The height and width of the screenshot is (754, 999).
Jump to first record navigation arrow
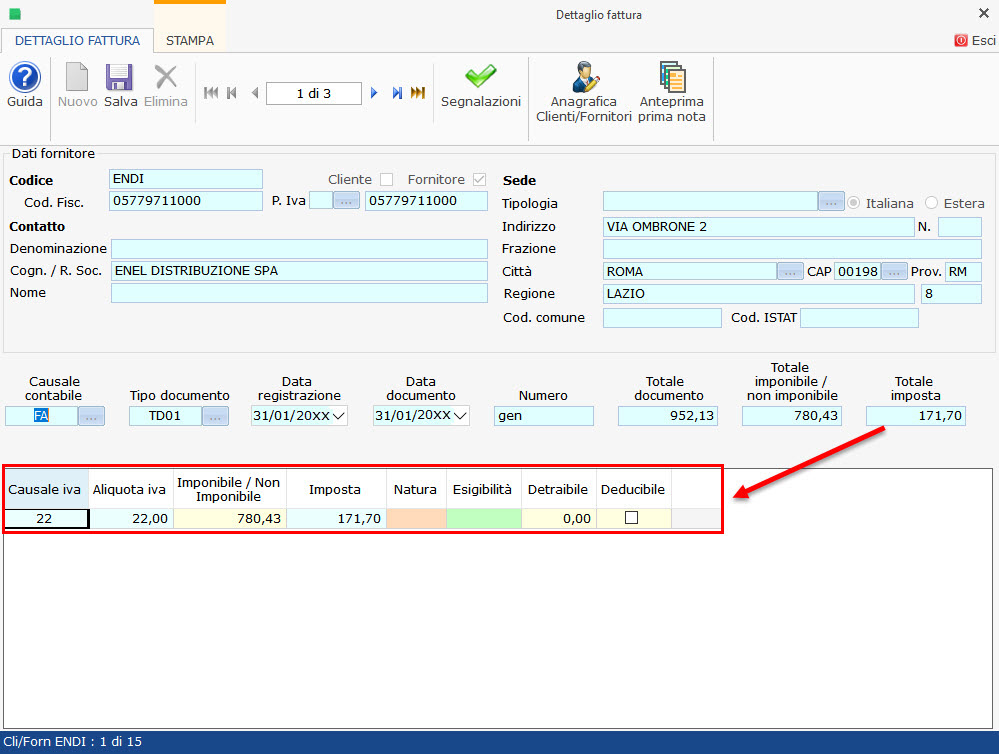211,93
